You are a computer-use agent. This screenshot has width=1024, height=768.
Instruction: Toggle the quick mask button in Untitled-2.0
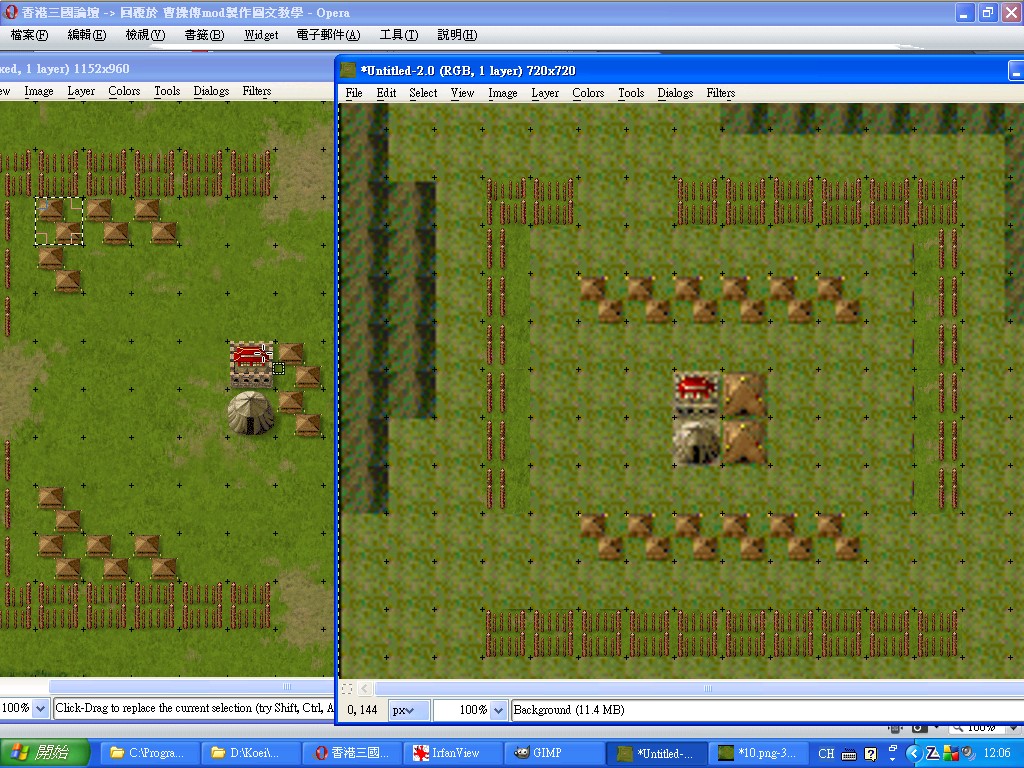click(347, 688)
